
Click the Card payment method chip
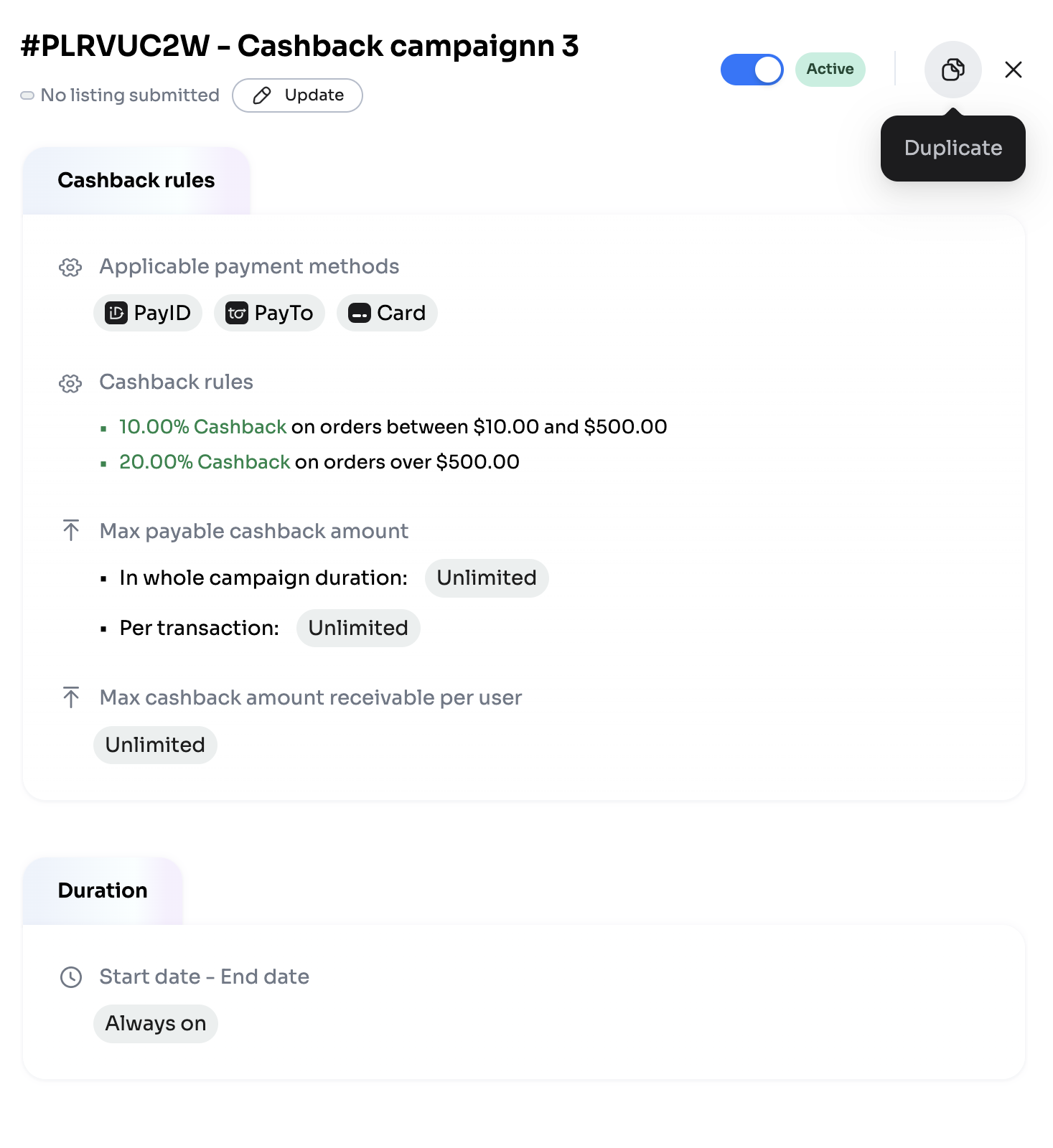coord(387,313)
